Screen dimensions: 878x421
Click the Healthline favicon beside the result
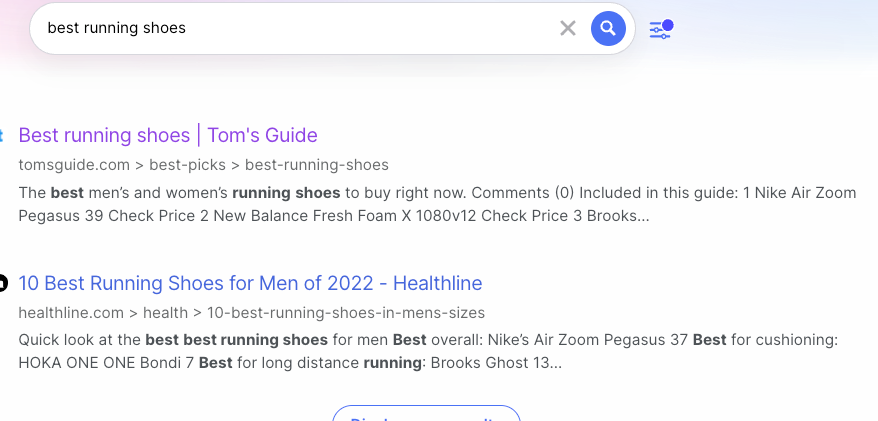(x=3, y=283)
